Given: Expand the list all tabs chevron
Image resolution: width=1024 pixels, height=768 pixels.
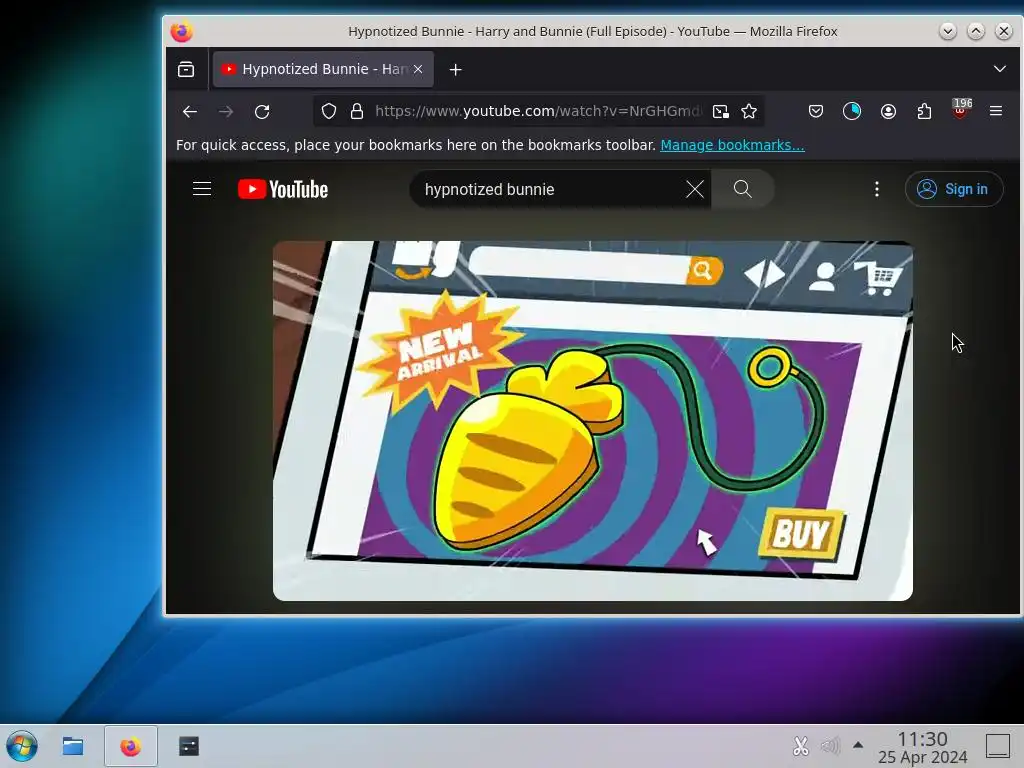Looking at the screenshot, I should tap(999, 69).
